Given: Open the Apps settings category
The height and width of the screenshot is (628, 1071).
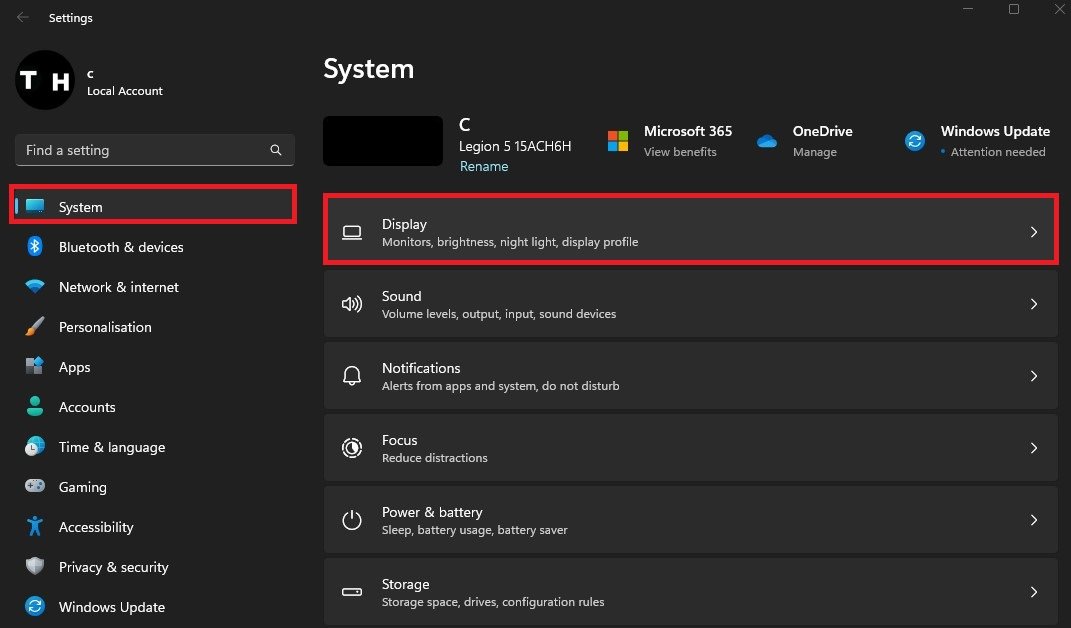Looking at the screenshot, I should pyautogui.click(x=75, y=367).
